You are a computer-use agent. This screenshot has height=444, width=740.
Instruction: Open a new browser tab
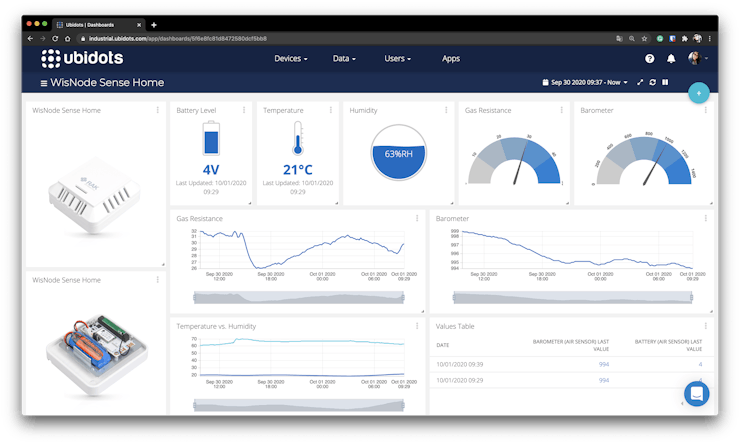coord(154,25)
